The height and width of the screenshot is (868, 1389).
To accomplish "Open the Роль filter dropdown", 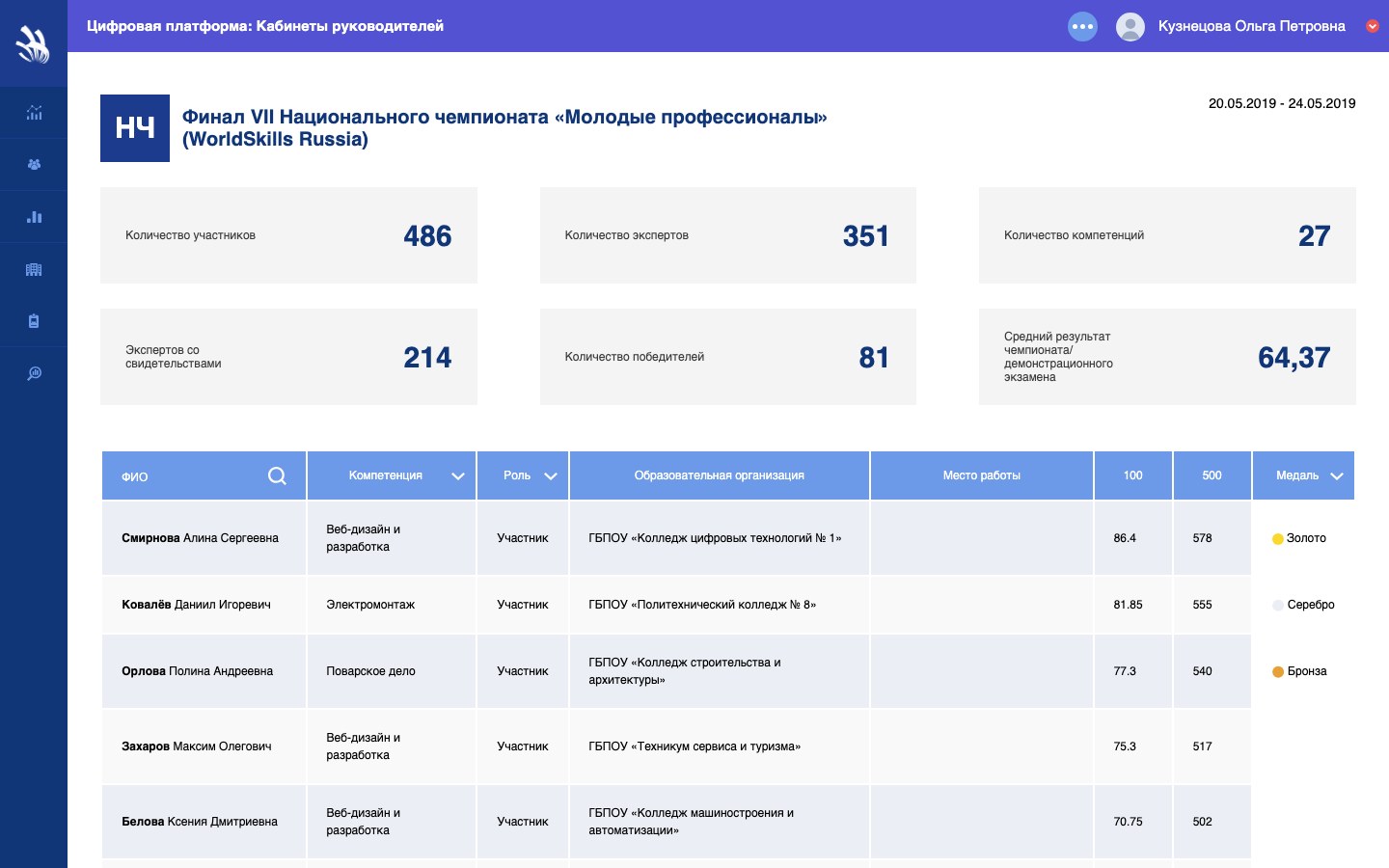I will click(x=551, y=476).
